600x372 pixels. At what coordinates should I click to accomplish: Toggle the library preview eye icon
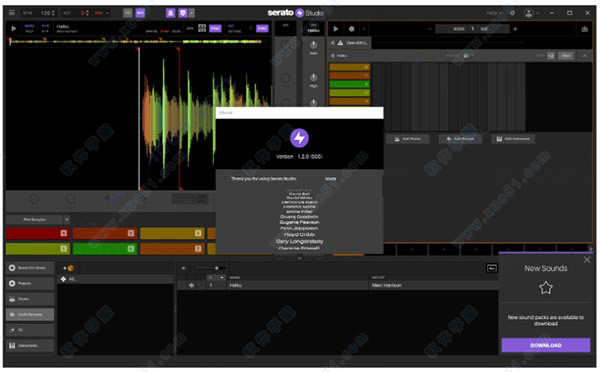(183, 268)
